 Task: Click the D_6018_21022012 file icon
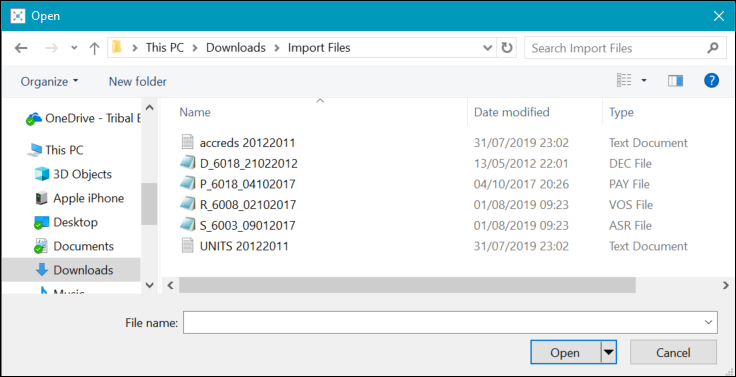point(187,163)
